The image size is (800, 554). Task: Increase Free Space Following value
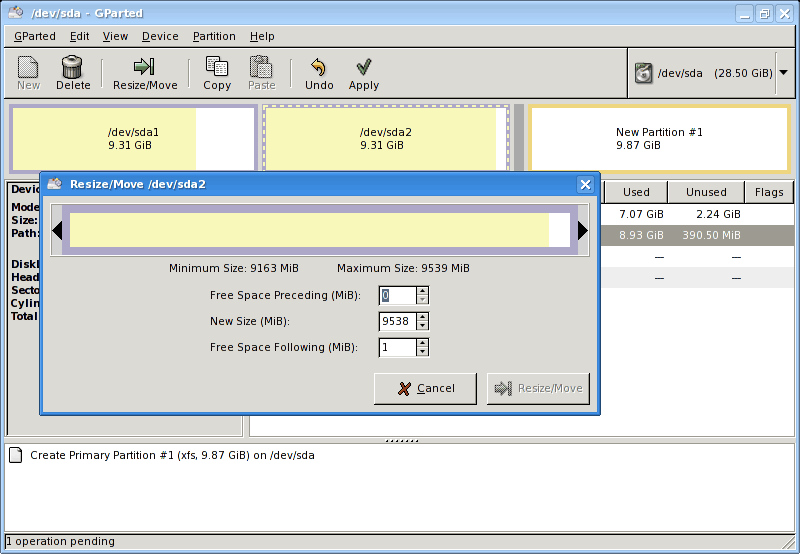click(x=423, y=343)
